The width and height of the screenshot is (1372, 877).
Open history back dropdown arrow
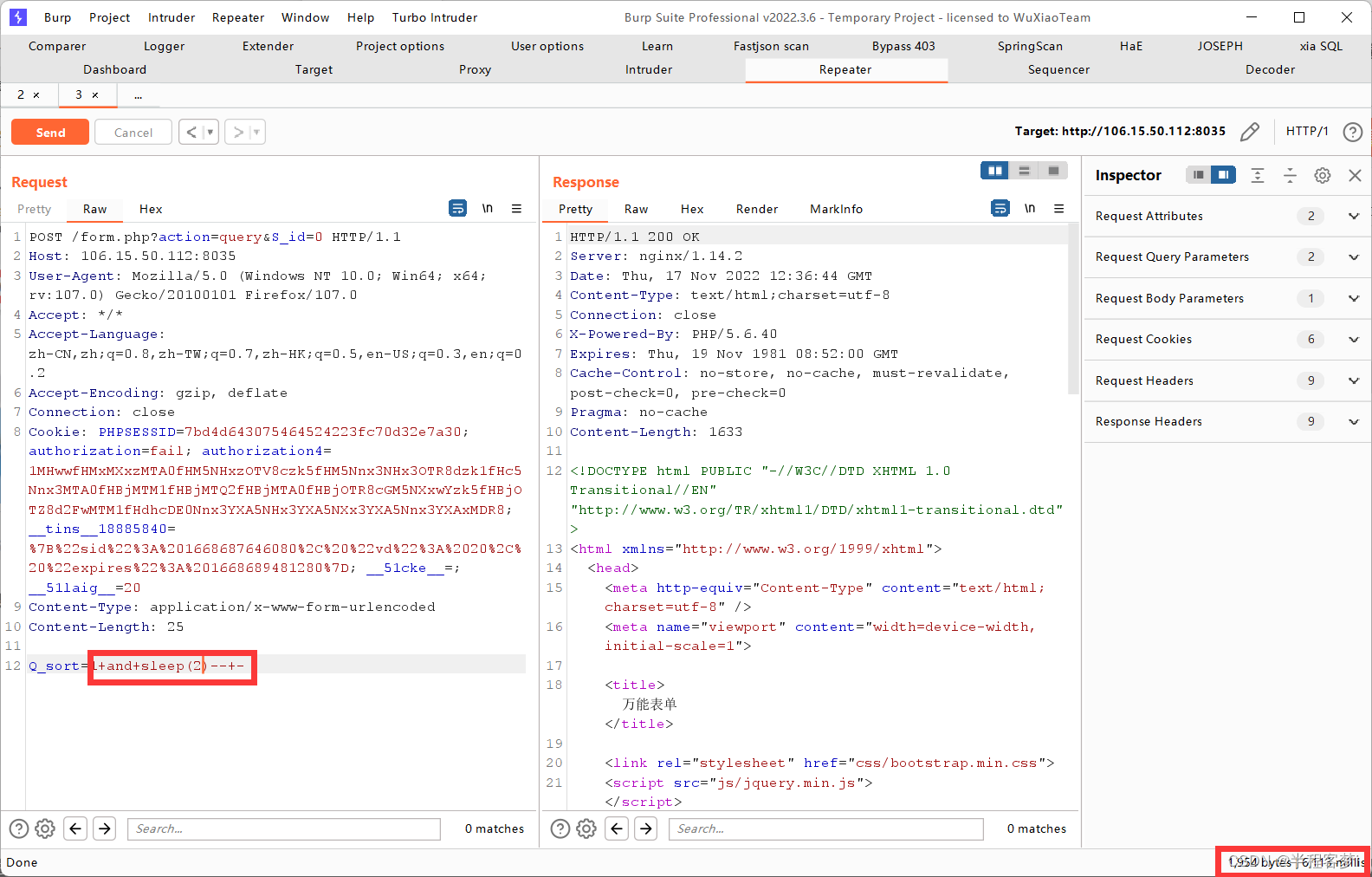[x=210, y=132]
